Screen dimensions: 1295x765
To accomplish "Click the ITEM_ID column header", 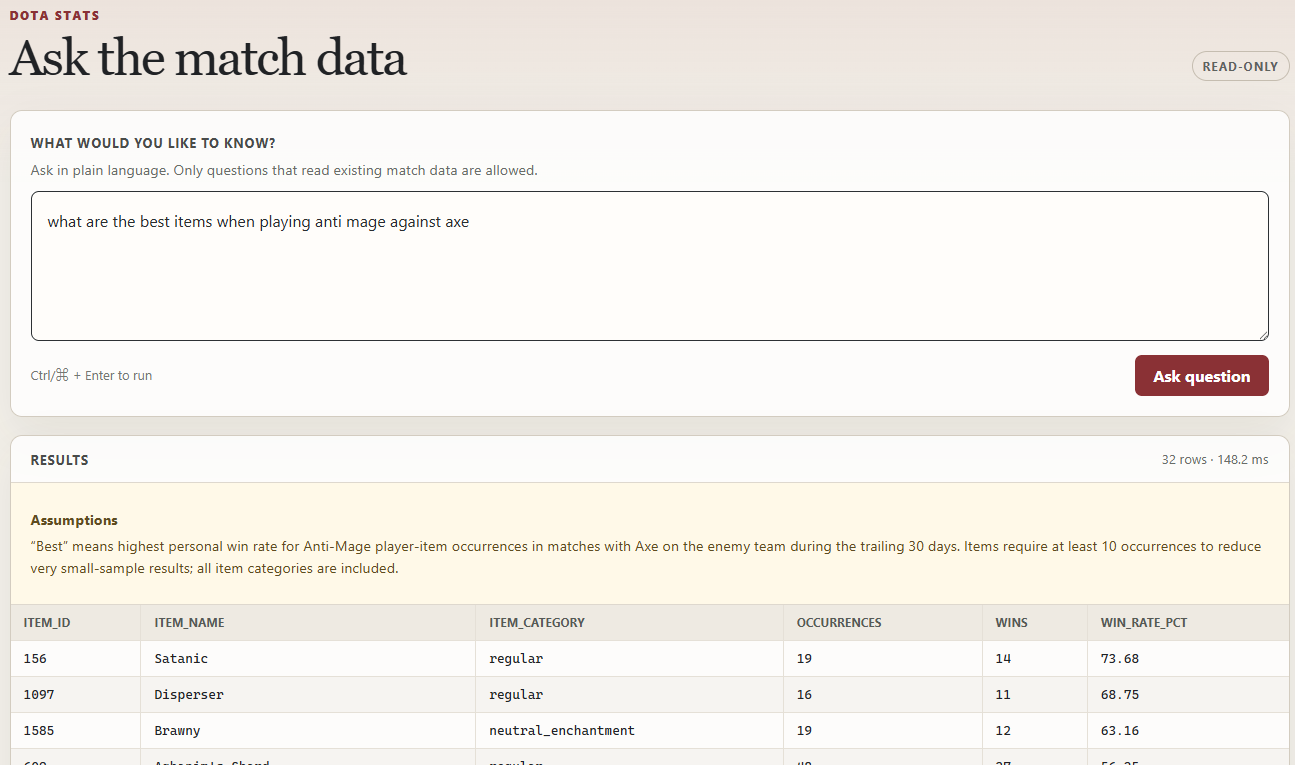I will tap(76, 622).
